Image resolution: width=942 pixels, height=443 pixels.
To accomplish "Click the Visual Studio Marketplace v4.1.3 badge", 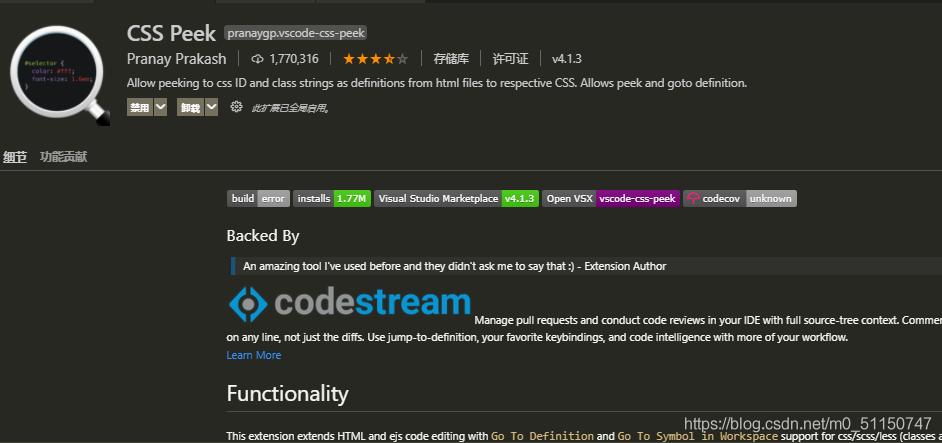I will point(457,198).
